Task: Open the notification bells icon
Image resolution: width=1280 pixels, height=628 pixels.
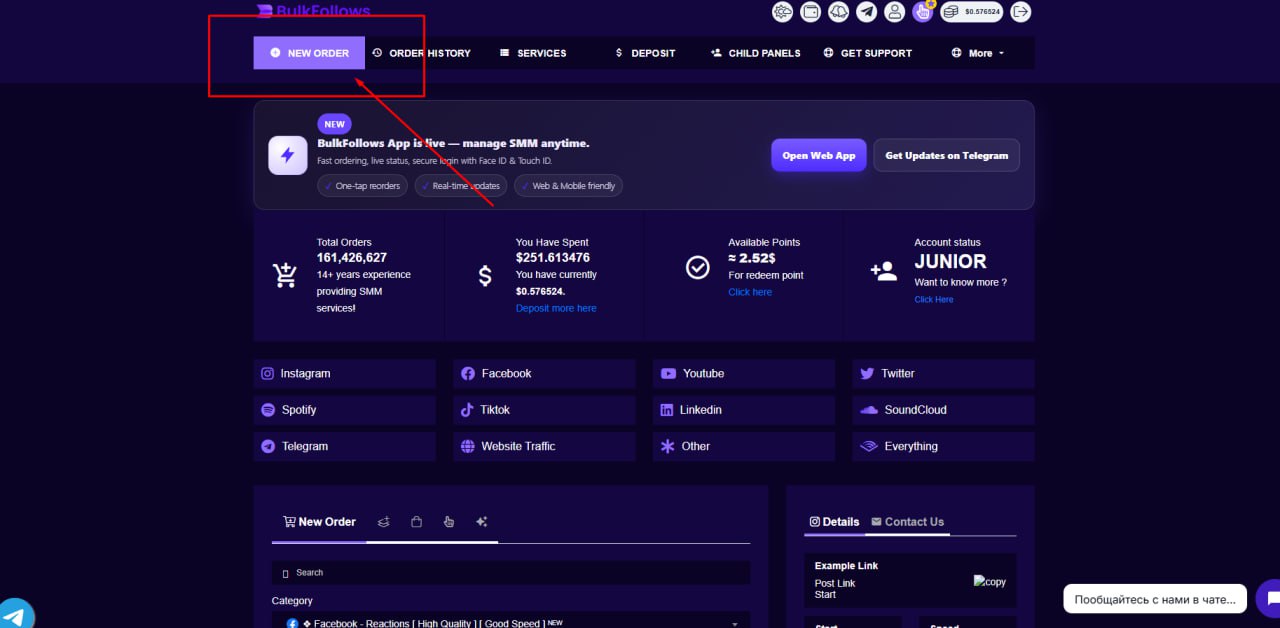Action: point(839,12)
